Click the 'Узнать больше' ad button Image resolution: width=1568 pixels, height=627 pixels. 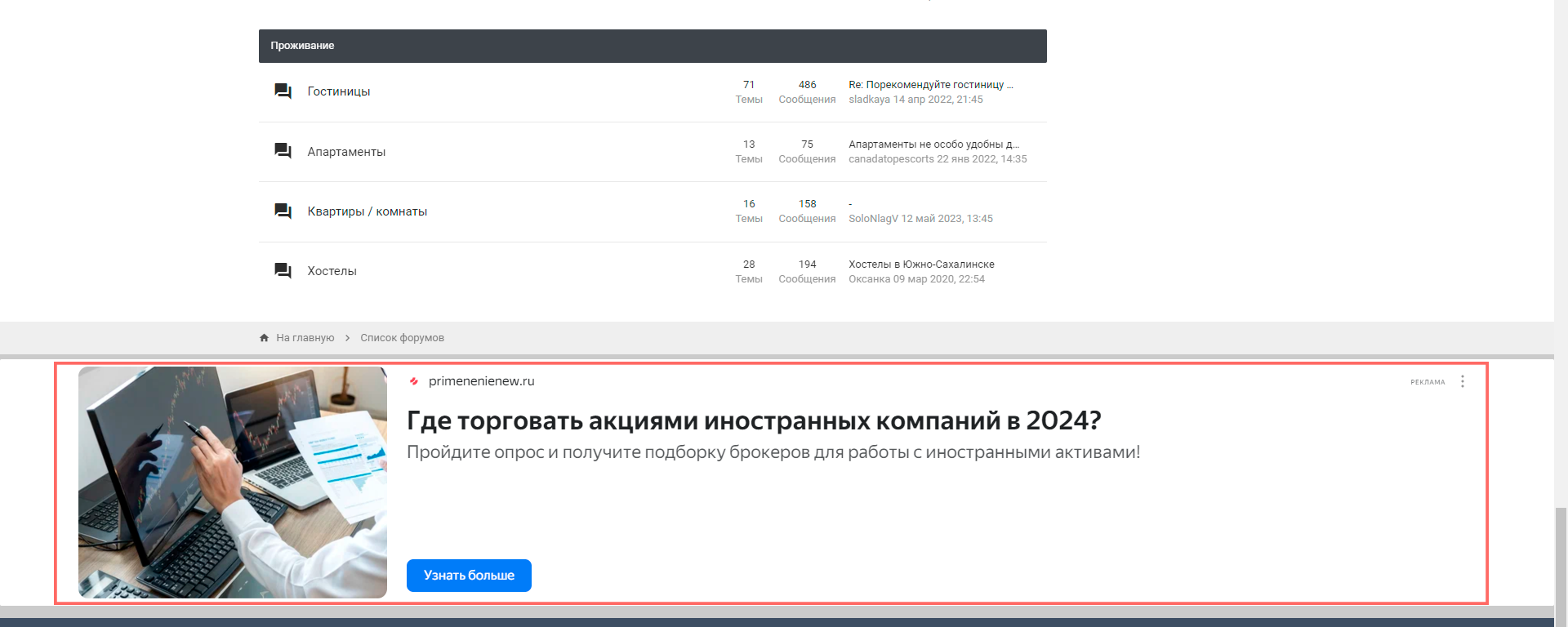click(469, 576)
